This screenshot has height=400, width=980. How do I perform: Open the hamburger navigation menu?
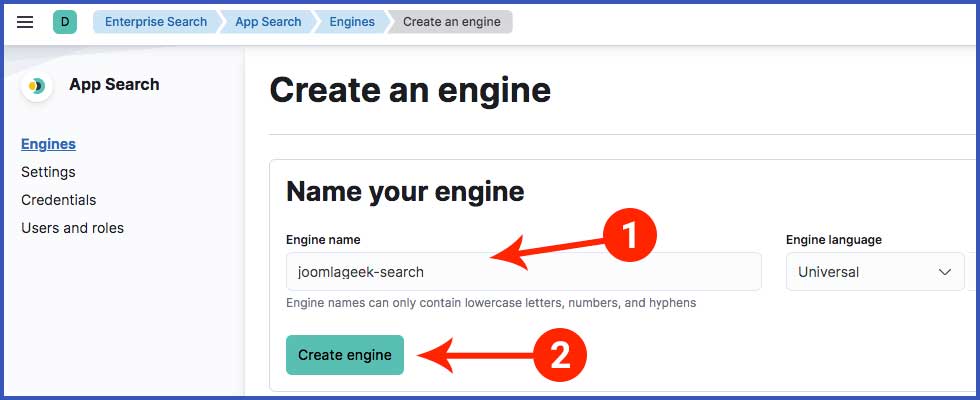[25, 22]
